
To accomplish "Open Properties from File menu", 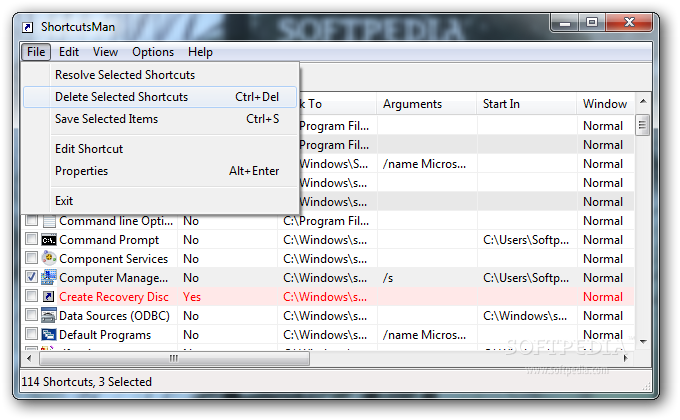I will point(160,171).
